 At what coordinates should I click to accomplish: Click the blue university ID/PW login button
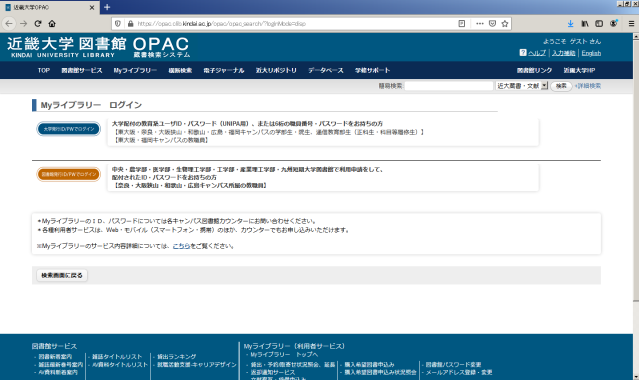[x=68, y=129]
